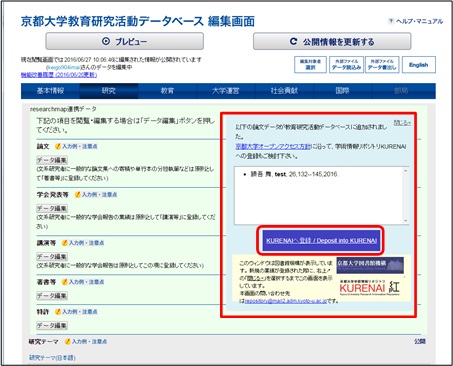Image resolution: width=453 pixels, height=366 pixels.
Task: Switch to the 基本情報 tab
Action: (50, 91)
